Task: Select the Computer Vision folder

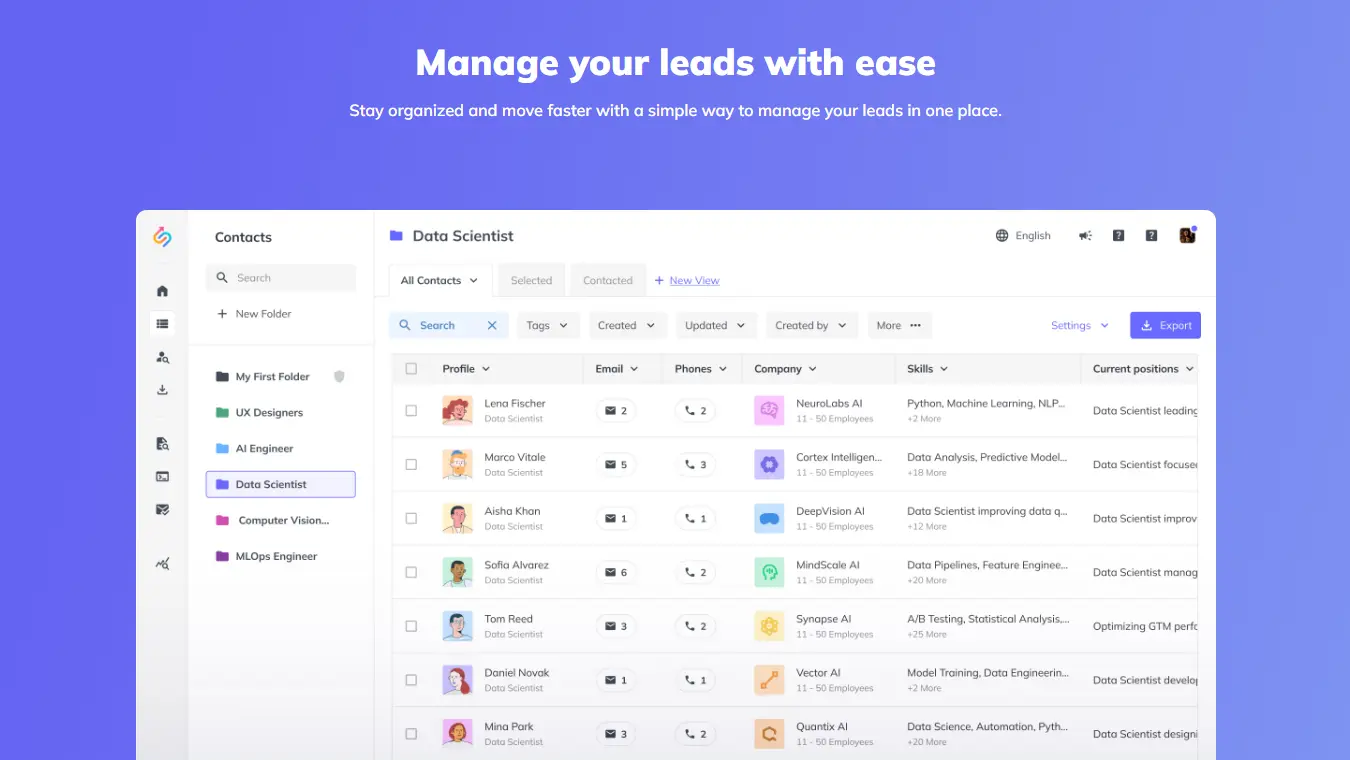Action: click(x=283, y=520)
